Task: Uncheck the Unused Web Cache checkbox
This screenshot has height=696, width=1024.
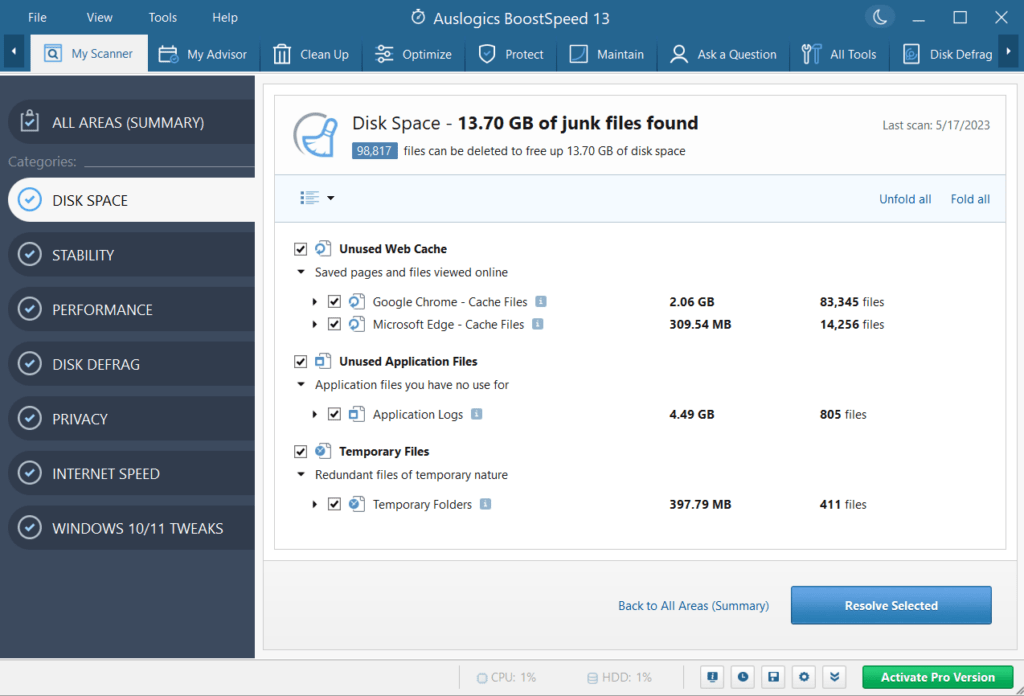Action: [x=301, y=249]
